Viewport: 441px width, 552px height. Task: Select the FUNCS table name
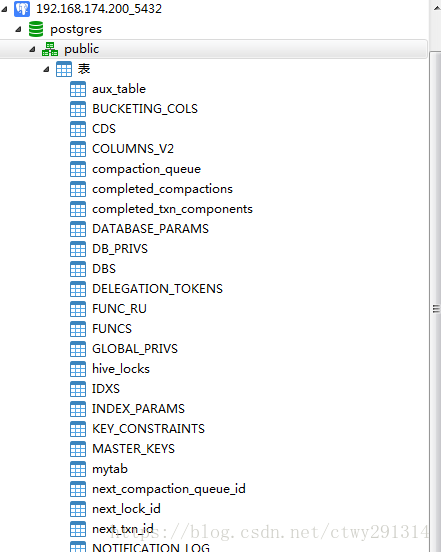pyautogui.click(x=112, y=329)
